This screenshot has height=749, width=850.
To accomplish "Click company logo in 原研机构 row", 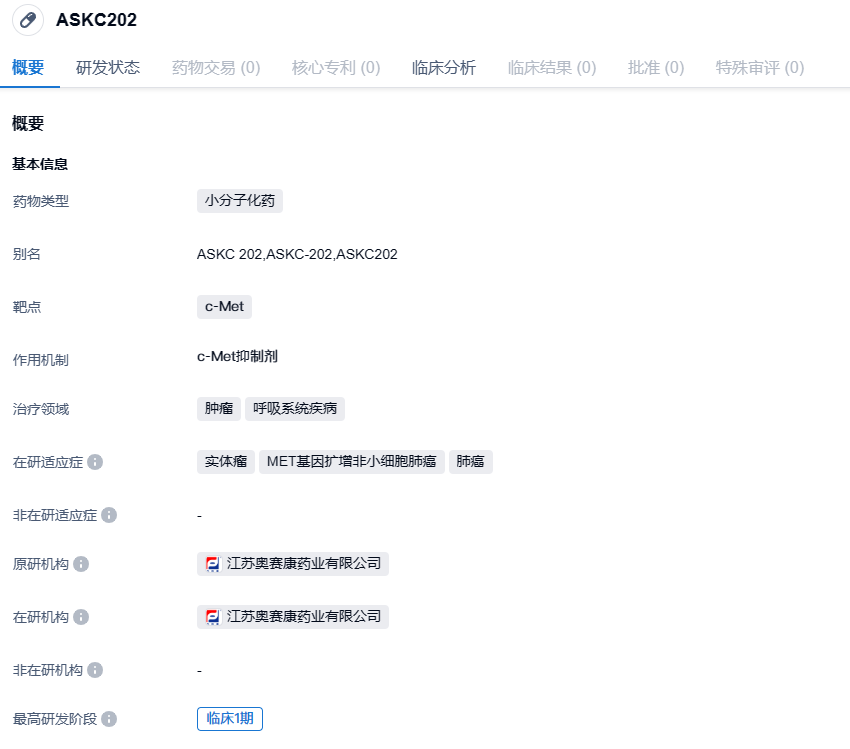I will click(x=212, y=564).
